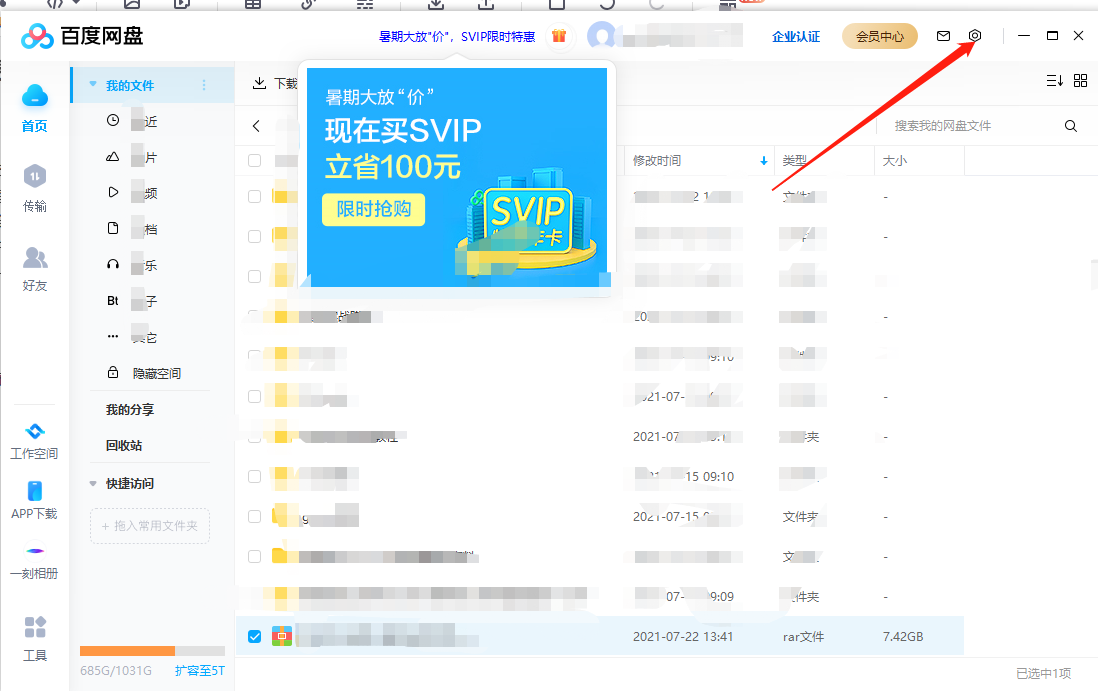
Task: Open the mail messages icon
Action: pos(943,36)
